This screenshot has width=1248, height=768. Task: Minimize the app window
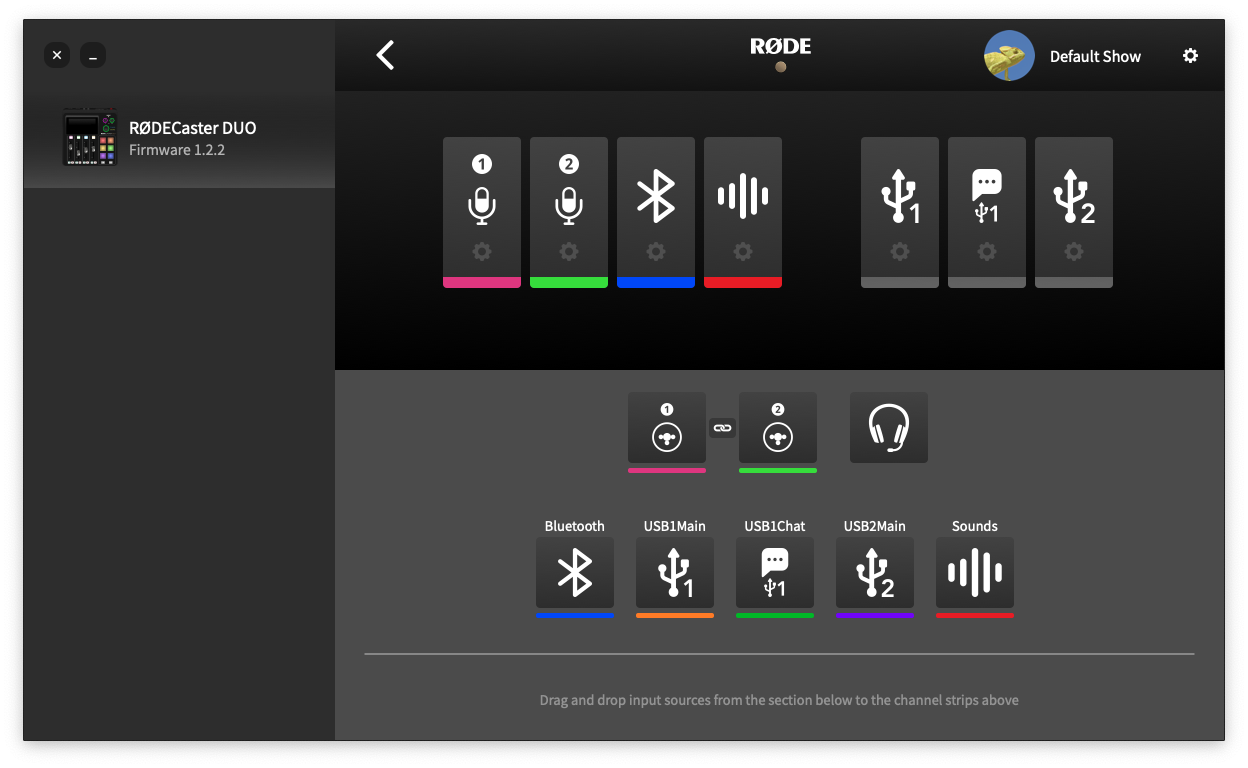[x=93, y=56]
